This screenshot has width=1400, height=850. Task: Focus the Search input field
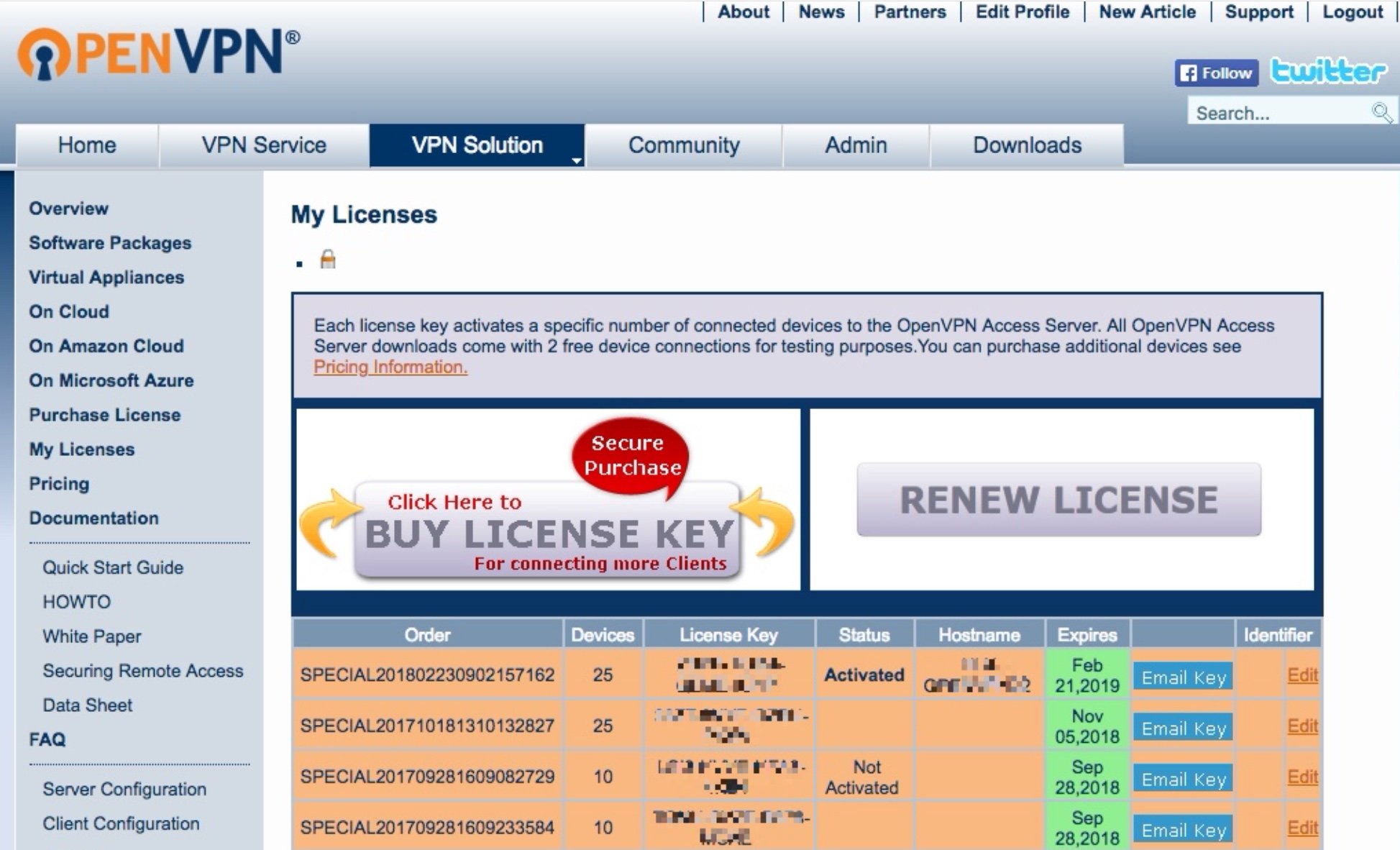point(1280,113)
